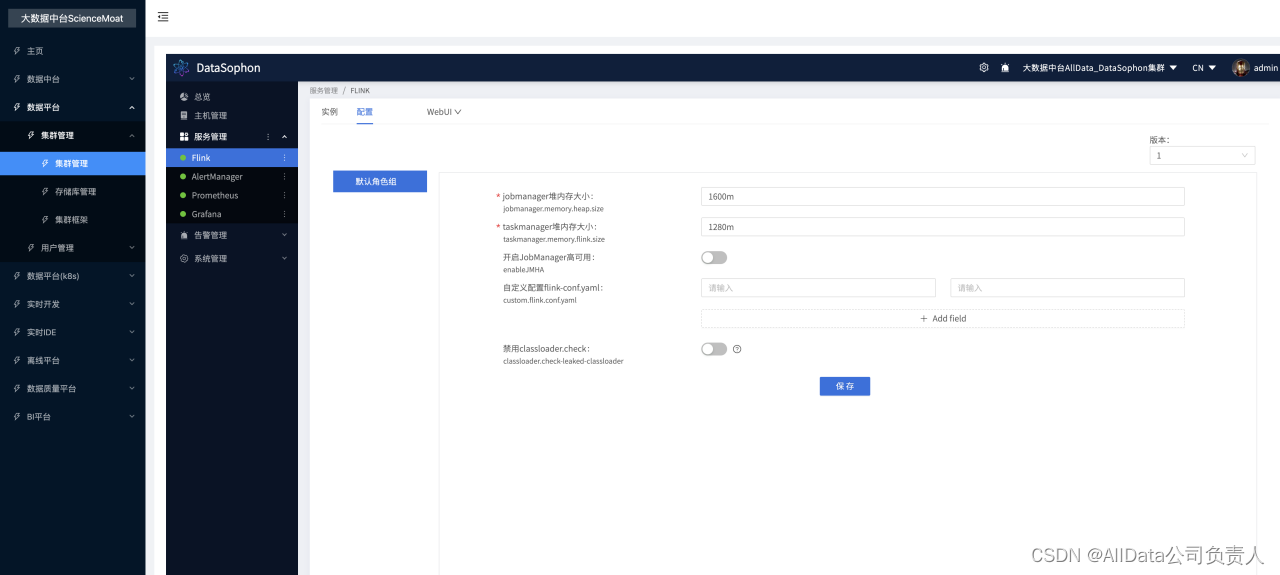Image resolution: width=1280 pixels, height=575 pixels.
Task: Click the sidebar collapse icon at top
Action: click(163, 16)
